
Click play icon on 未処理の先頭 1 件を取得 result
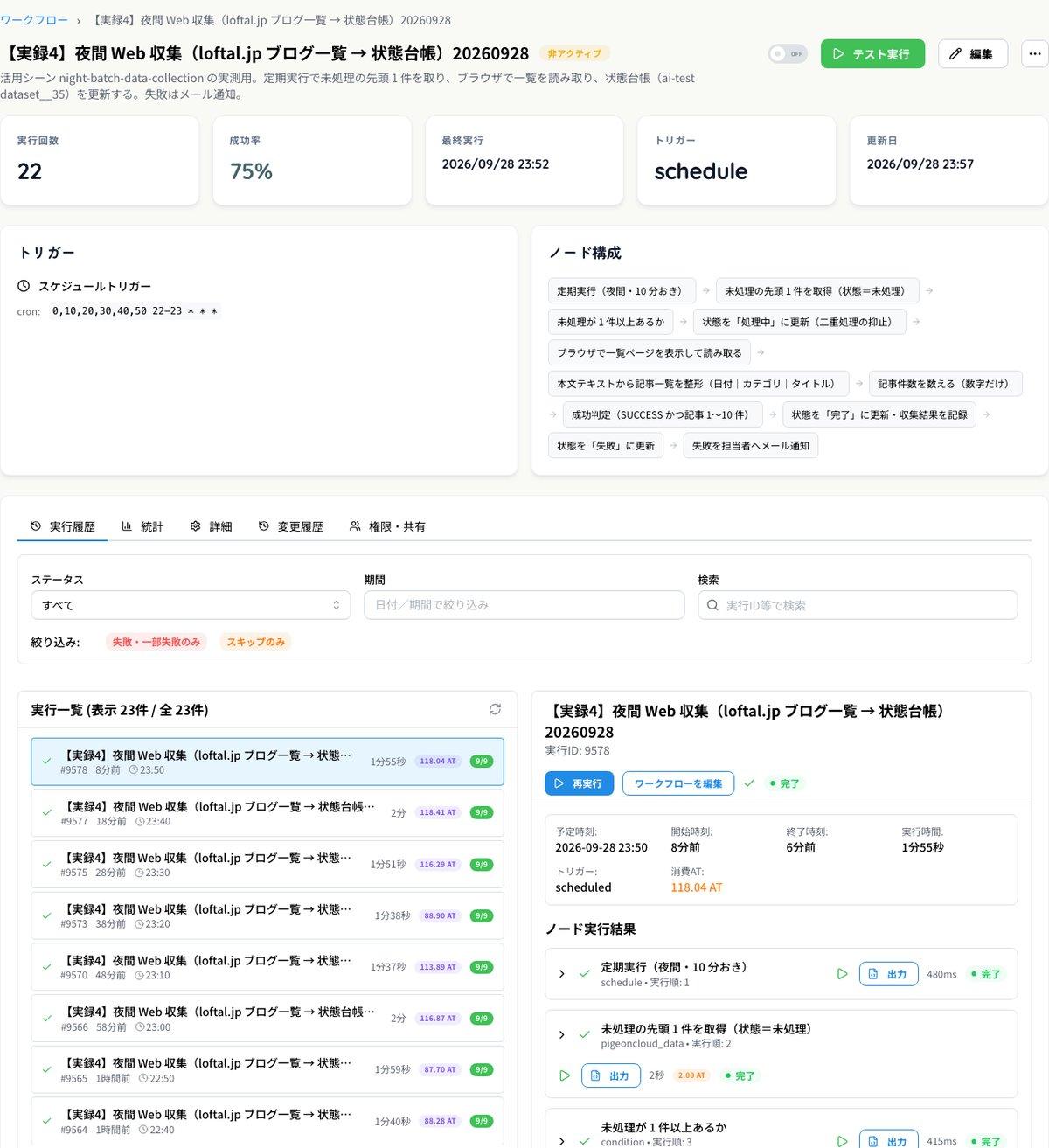[x=565, y=1075]
